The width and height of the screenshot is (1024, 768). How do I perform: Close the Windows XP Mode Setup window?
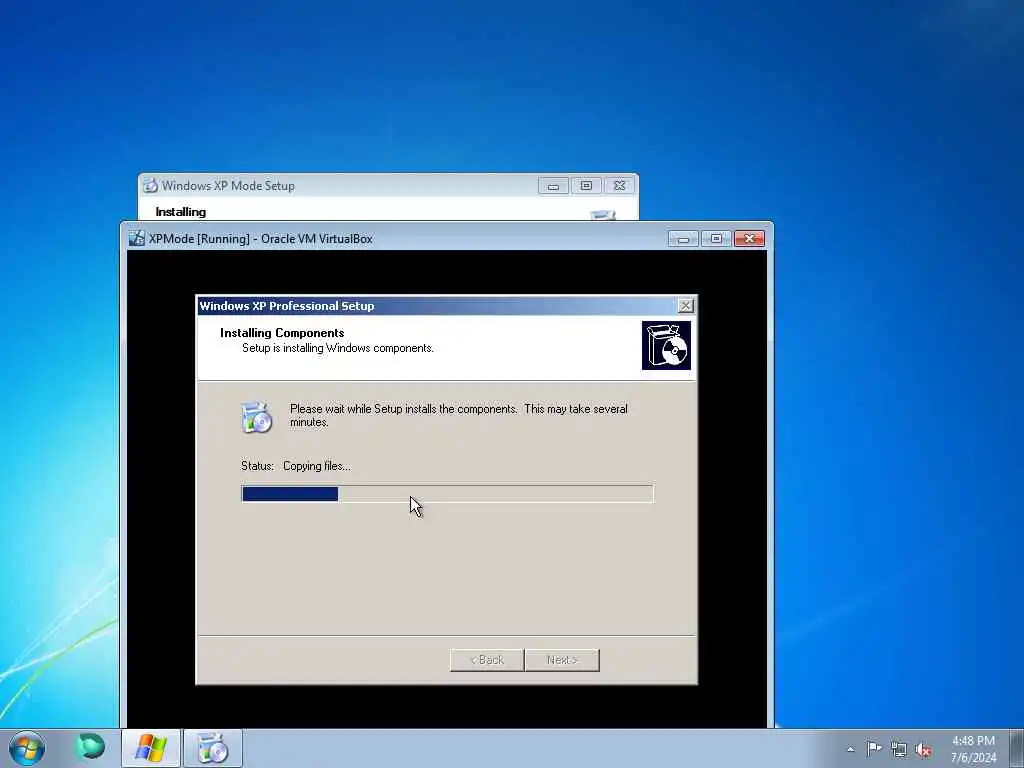coord(619,186)
